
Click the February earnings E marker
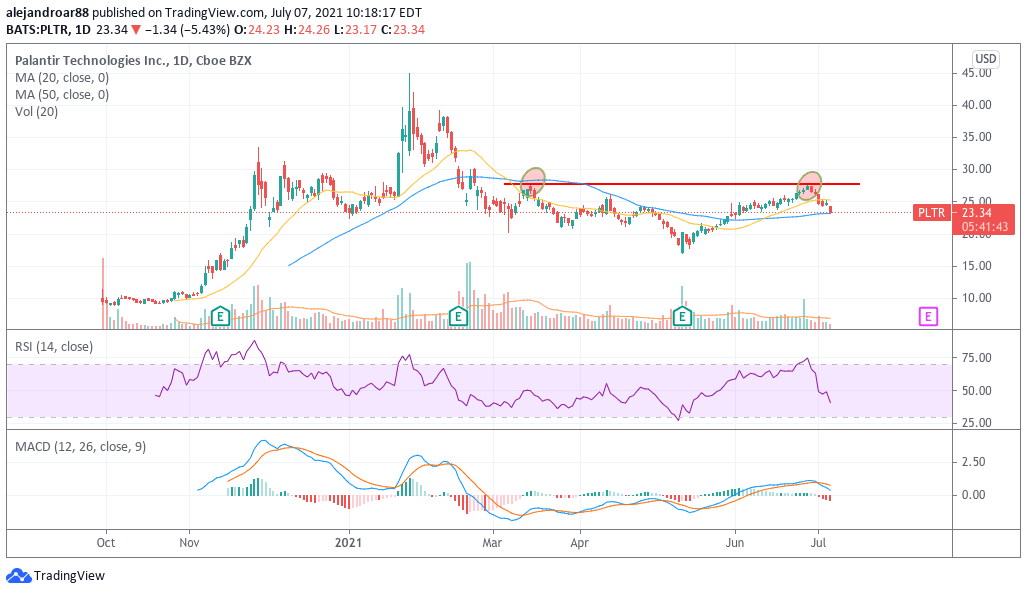pyautogui.click(x=458, y=317)
